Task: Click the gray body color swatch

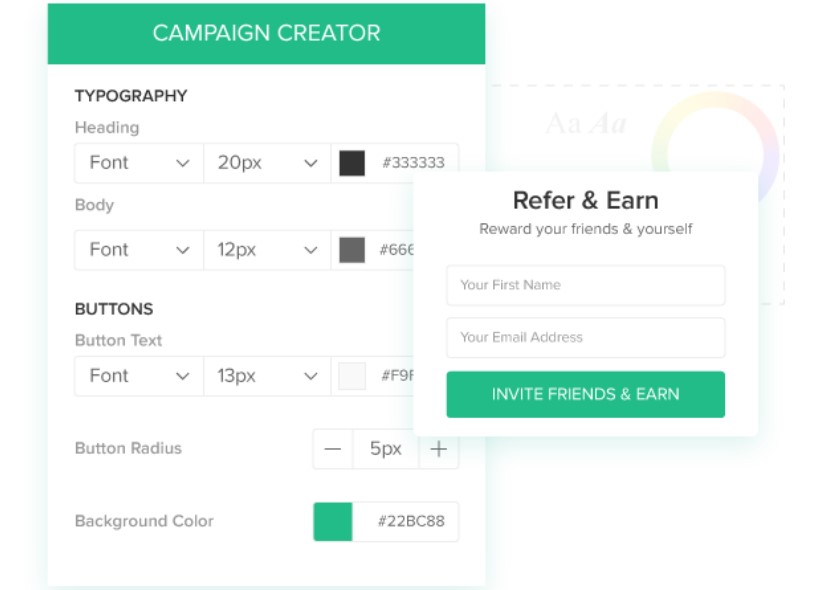Action: (x=352, y=250)
